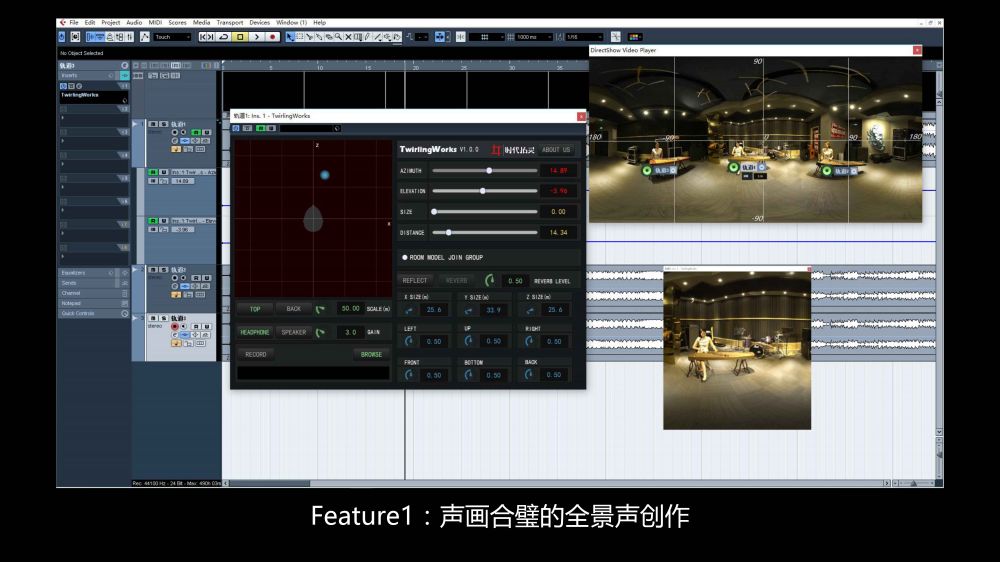This screenshot has height=562, width=1000.
Task: Click the scale knob beside the BACK button
Action: click(x=321, y=309)
